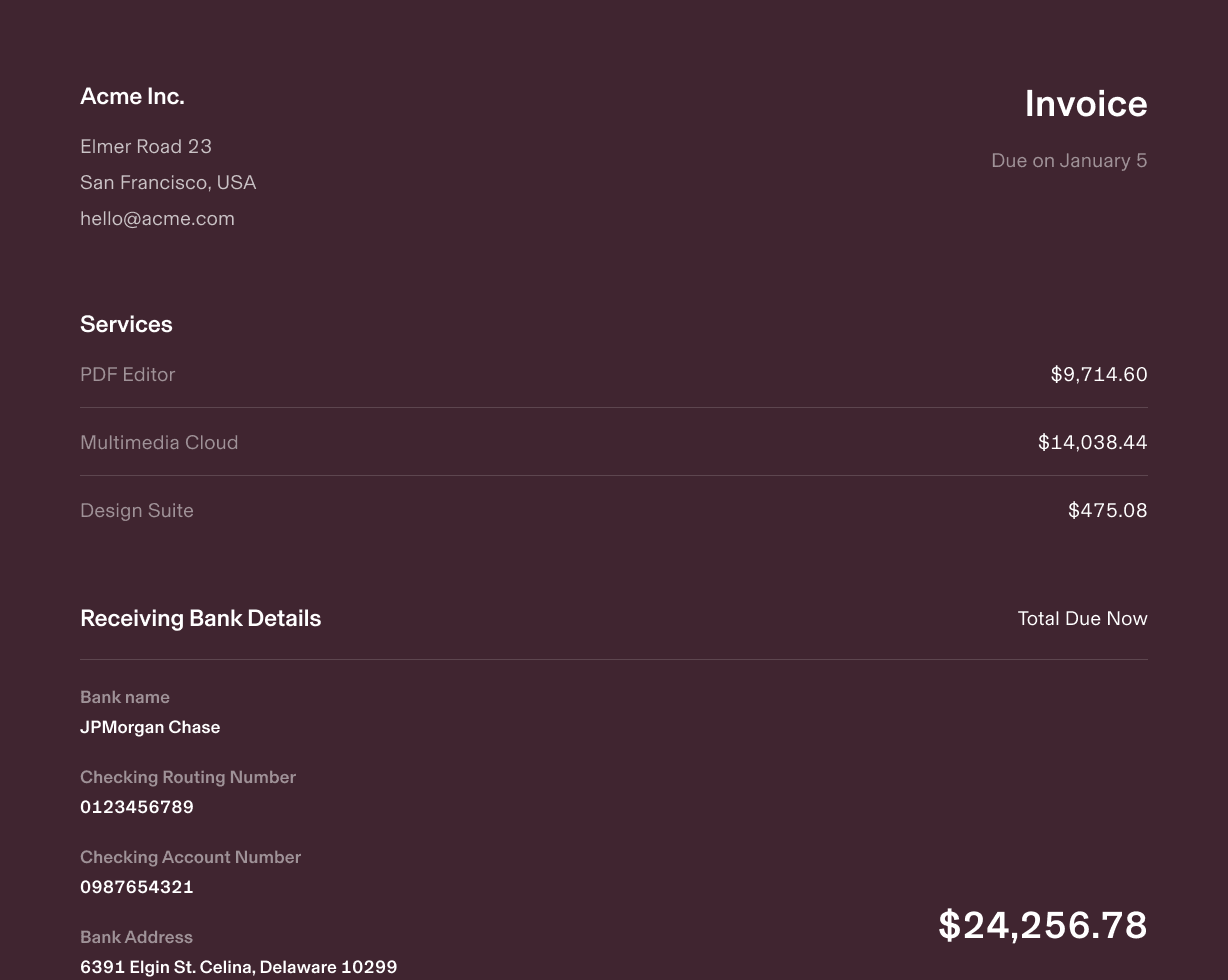Click the hello@acme.com email address

tap(157, 219)
